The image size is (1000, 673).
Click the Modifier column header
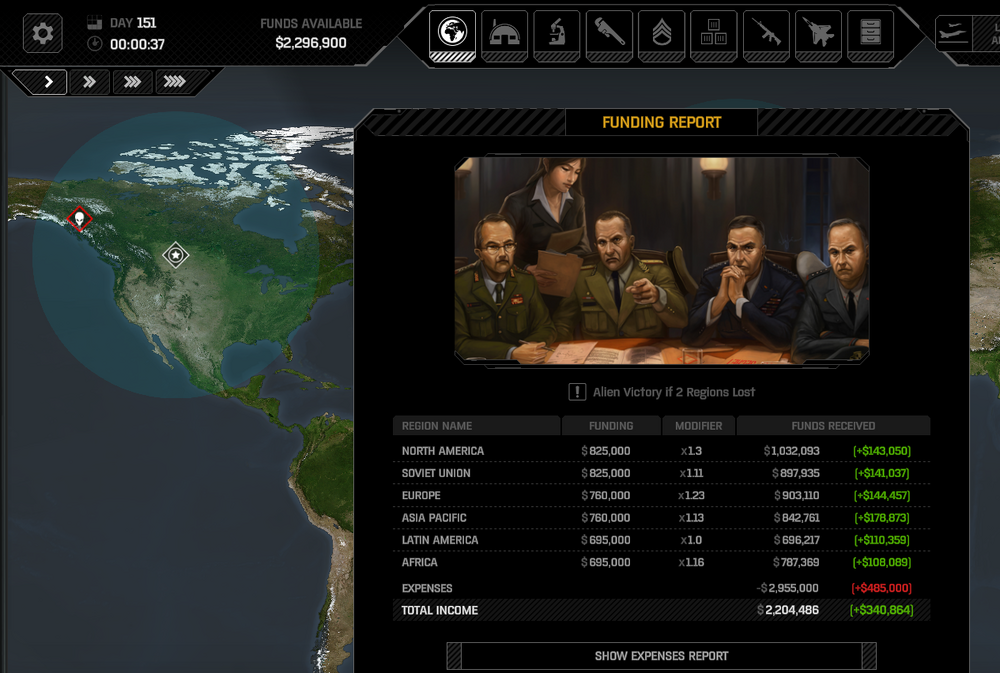698,426
